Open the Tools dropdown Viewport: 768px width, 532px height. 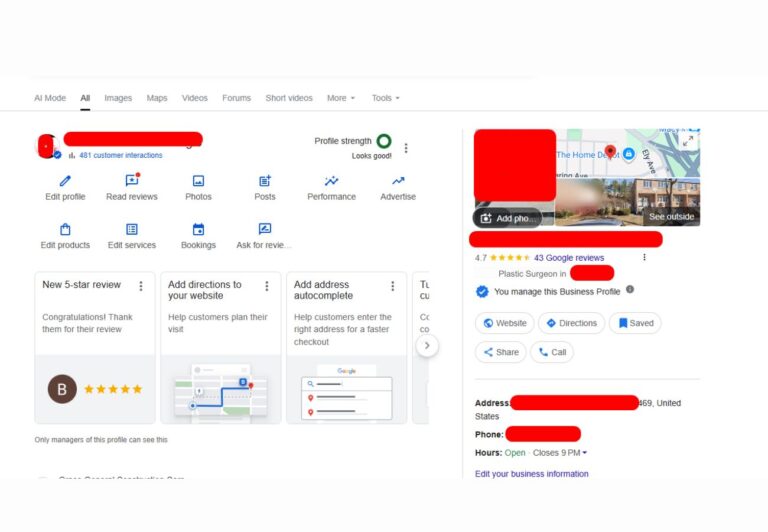385,98
